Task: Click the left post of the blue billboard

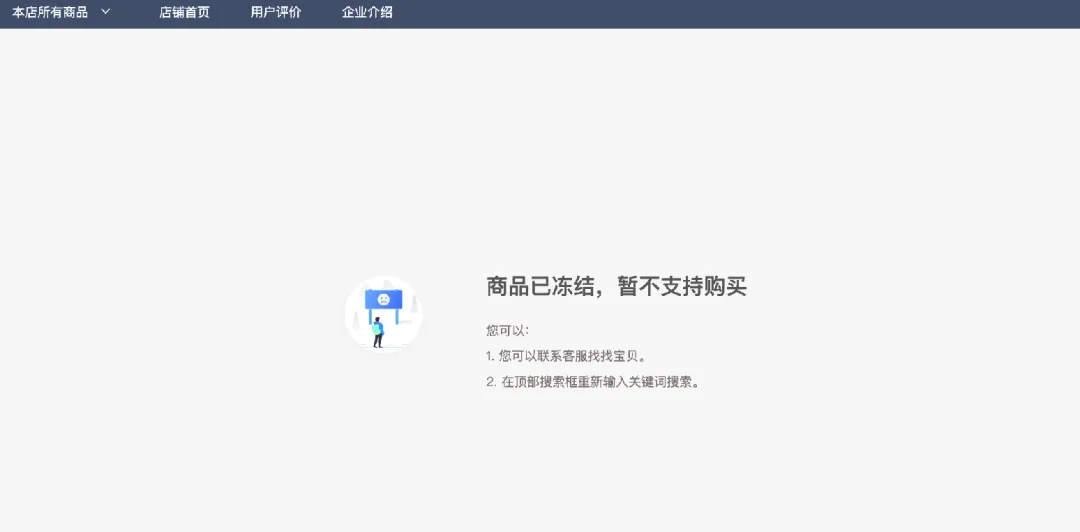Action: tap(370, 316)
